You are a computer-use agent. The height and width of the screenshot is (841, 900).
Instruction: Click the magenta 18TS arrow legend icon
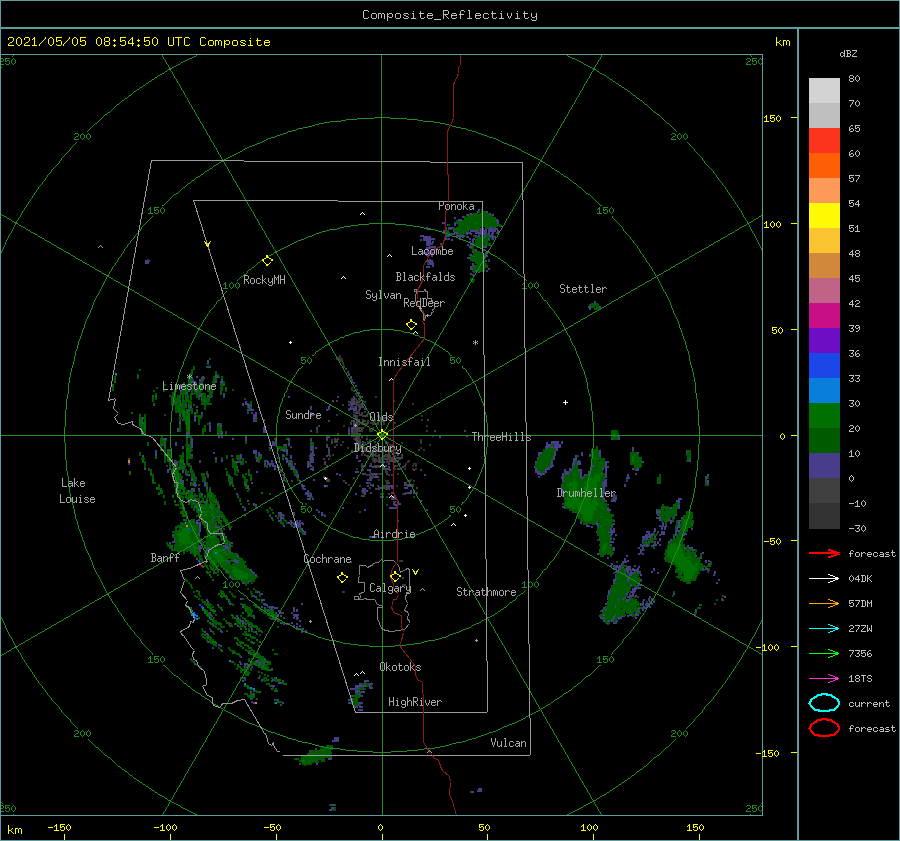[824, 679]
